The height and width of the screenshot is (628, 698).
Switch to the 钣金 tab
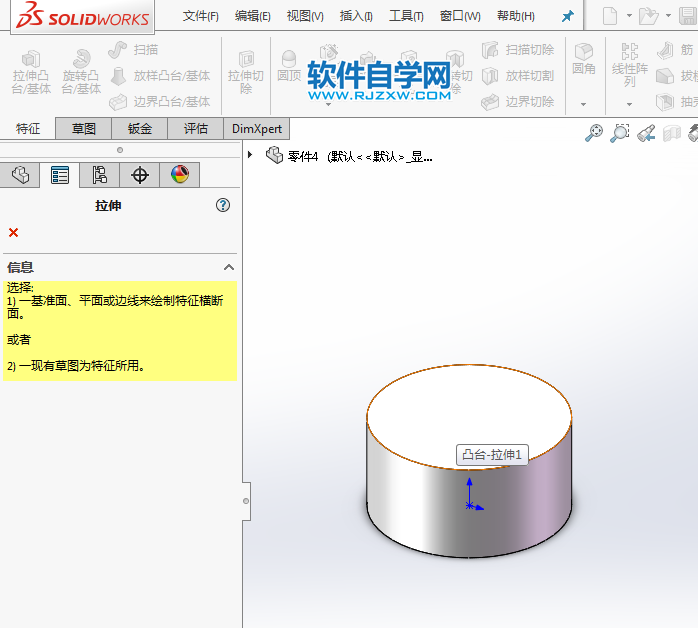(x=140, y=129)
